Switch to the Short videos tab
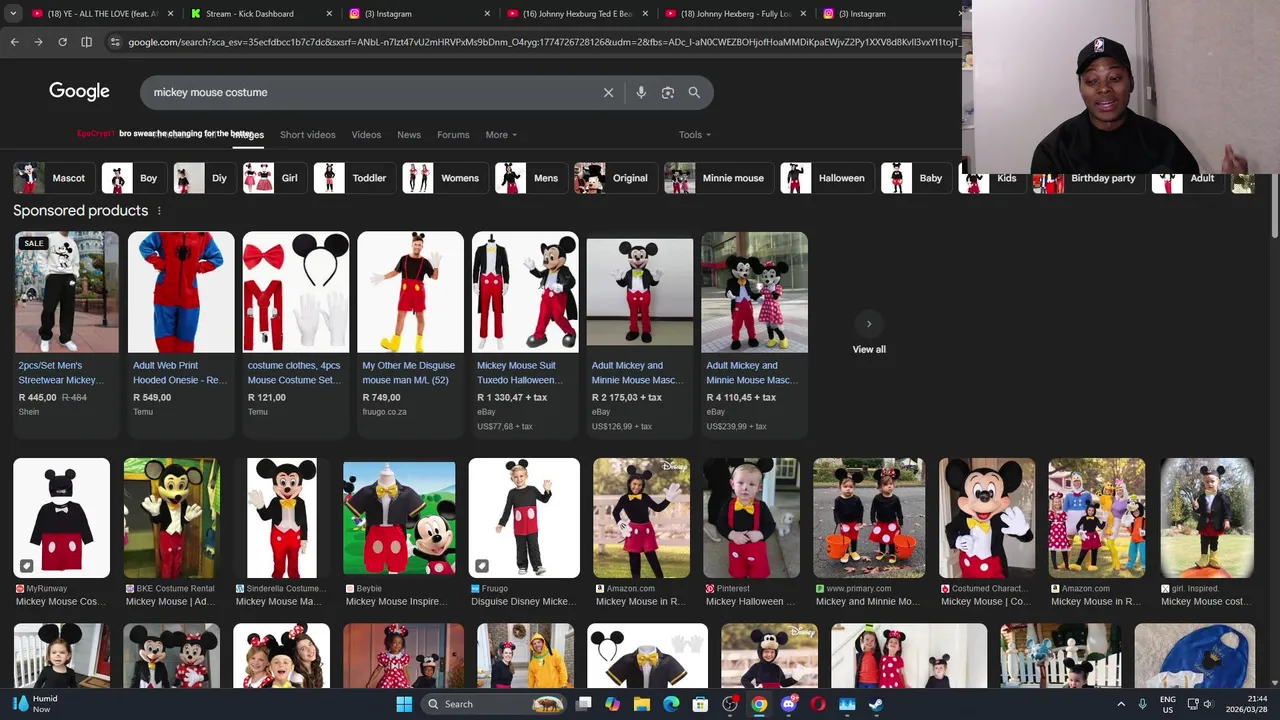Screen dimensions: 1280x720 coord(308,135)
